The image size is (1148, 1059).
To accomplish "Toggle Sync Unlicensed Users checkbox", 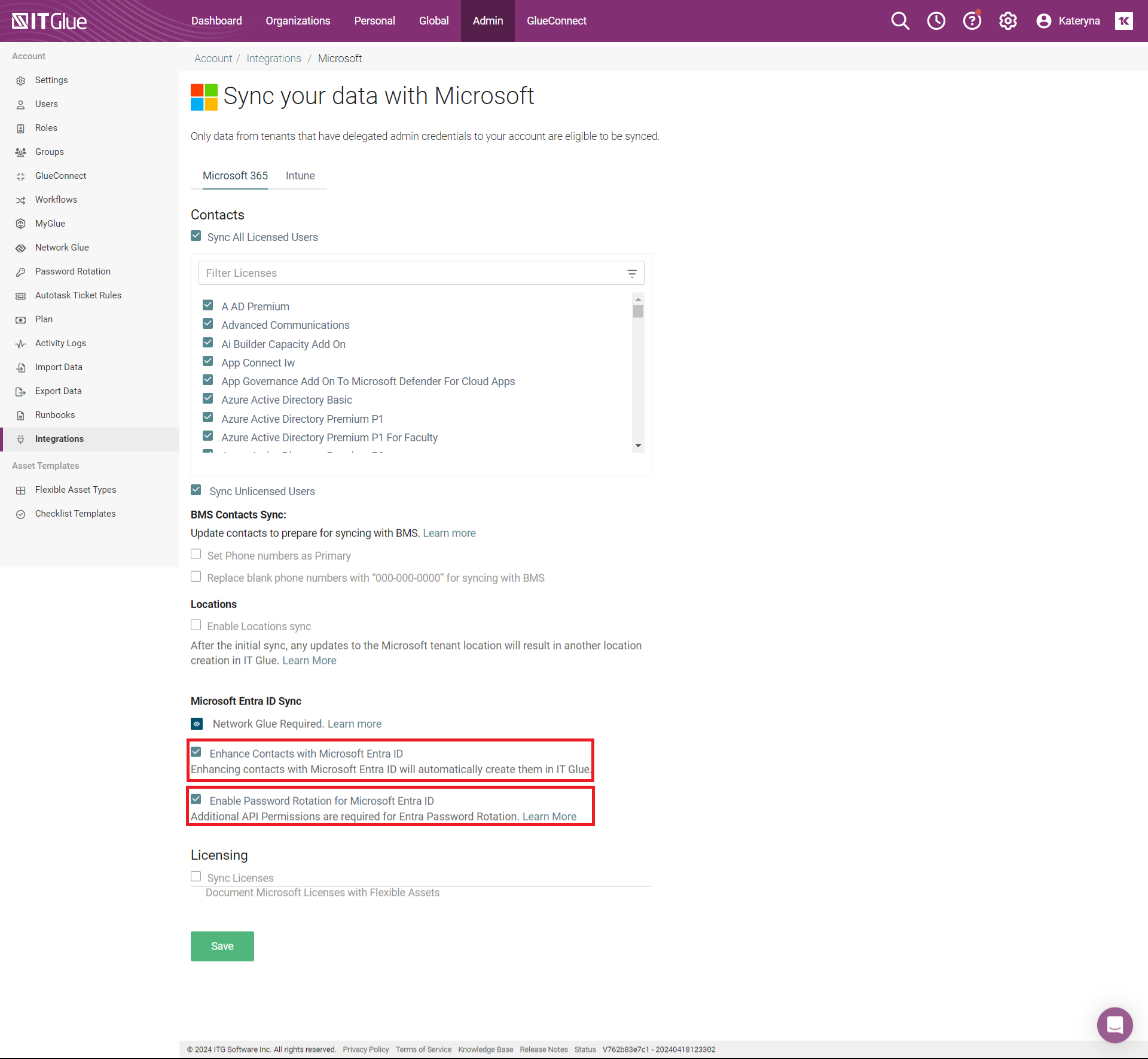I will [x=196, y=490].
